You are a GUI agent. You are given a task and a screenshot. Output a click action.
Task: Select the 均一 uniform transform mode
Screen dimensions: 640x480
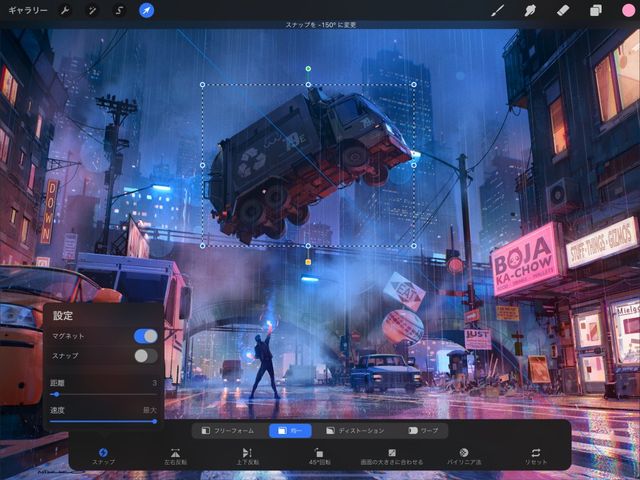click(x=290, y=431)
